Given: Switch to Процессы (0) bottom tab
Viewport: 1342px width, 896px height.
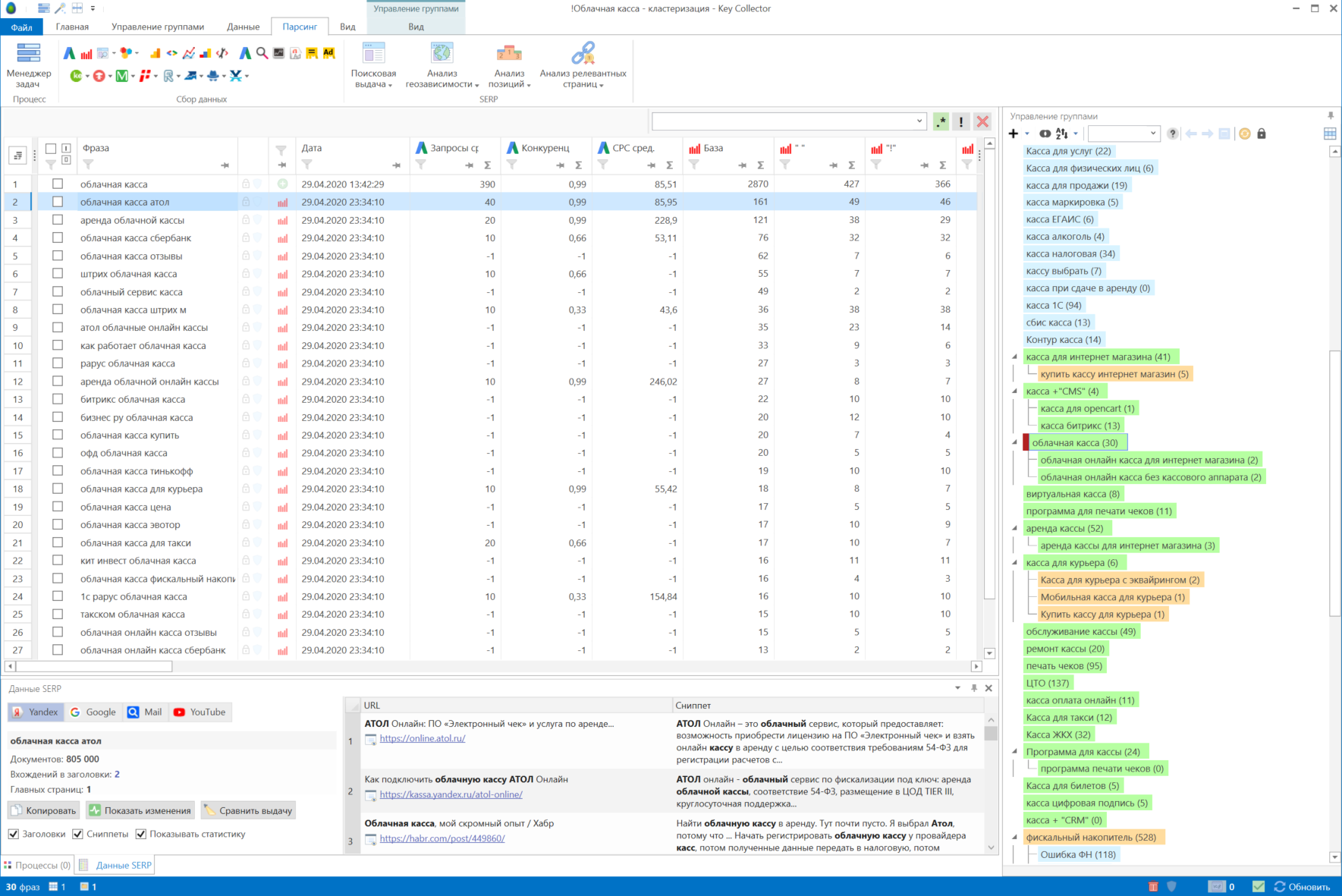Looking at the screenshot, I should [x=37, y=865].
